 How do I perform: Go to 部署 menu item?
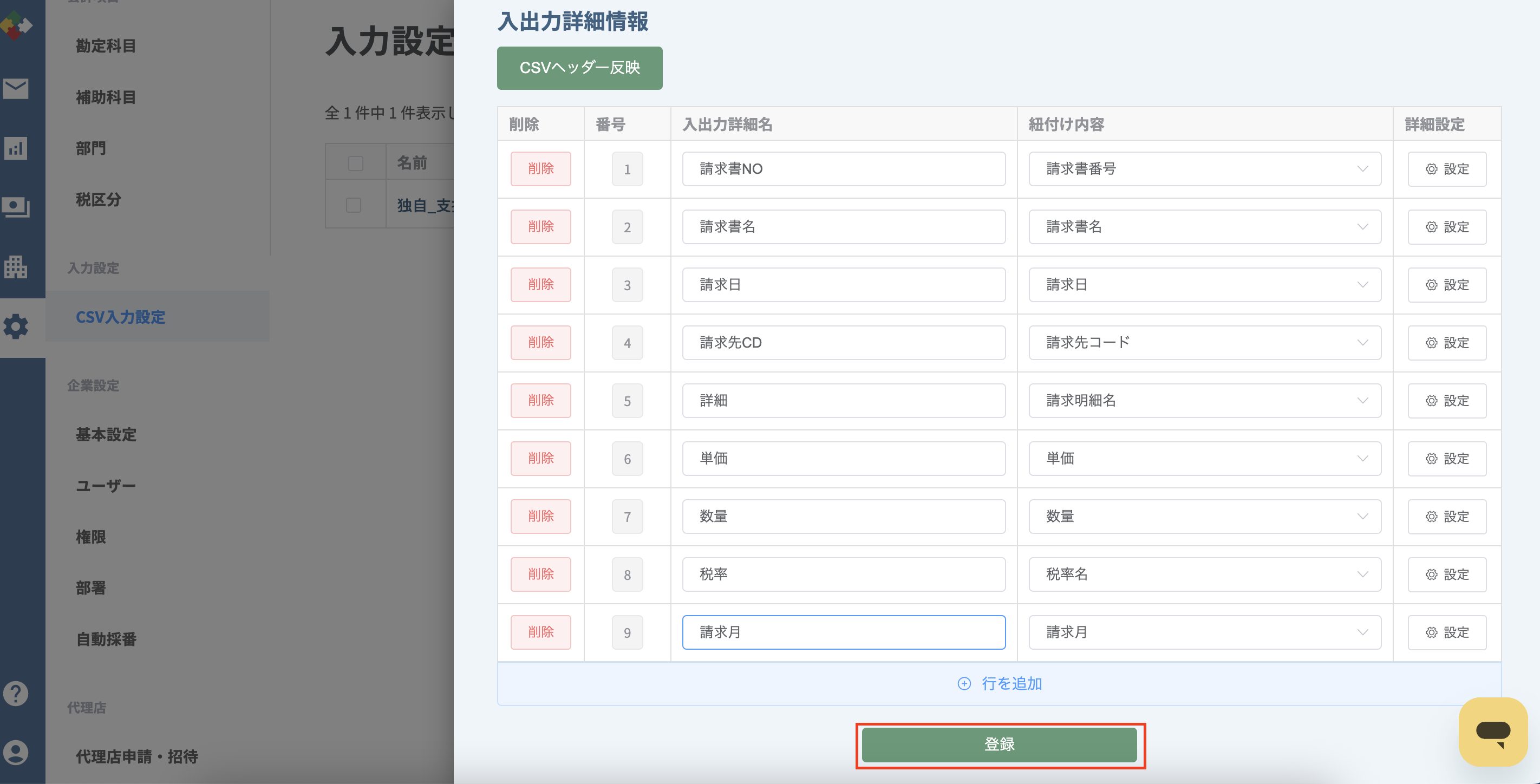(91, 588)
